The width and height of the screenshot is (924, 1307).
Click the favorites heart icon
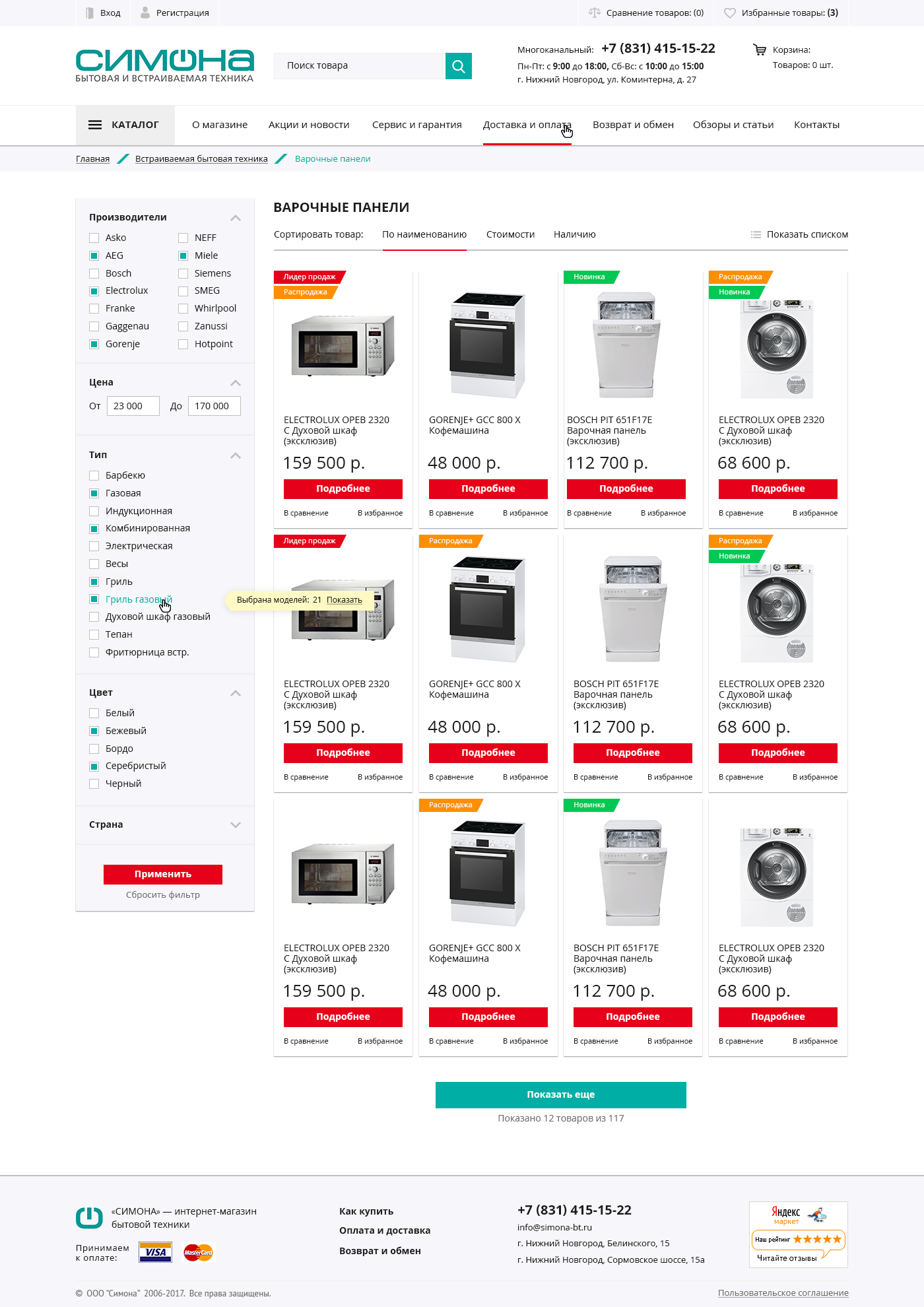(x=730, y=13)
